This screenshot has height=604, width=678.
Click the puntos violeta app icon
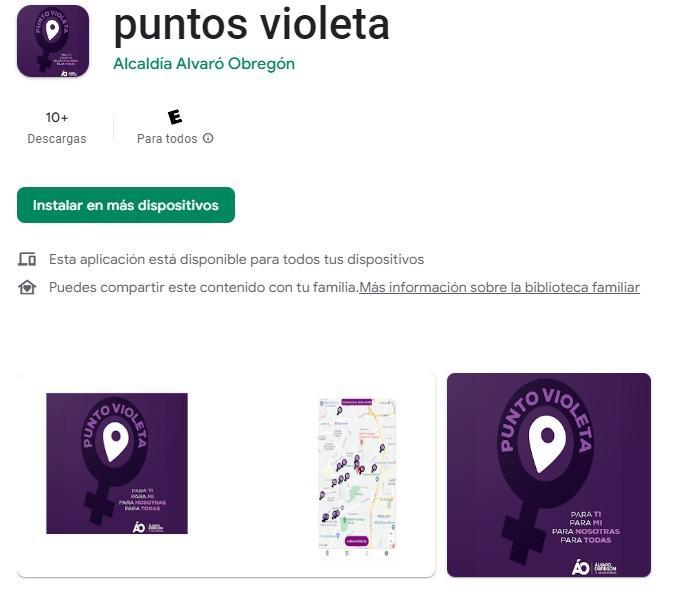[53, 41]
